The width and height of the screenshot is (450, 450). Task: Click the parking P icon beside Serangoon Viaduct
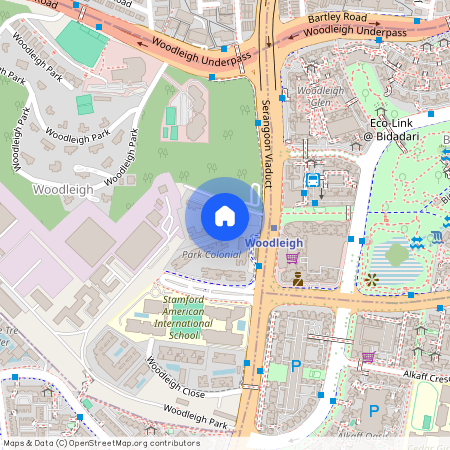[x=296, y=366]
